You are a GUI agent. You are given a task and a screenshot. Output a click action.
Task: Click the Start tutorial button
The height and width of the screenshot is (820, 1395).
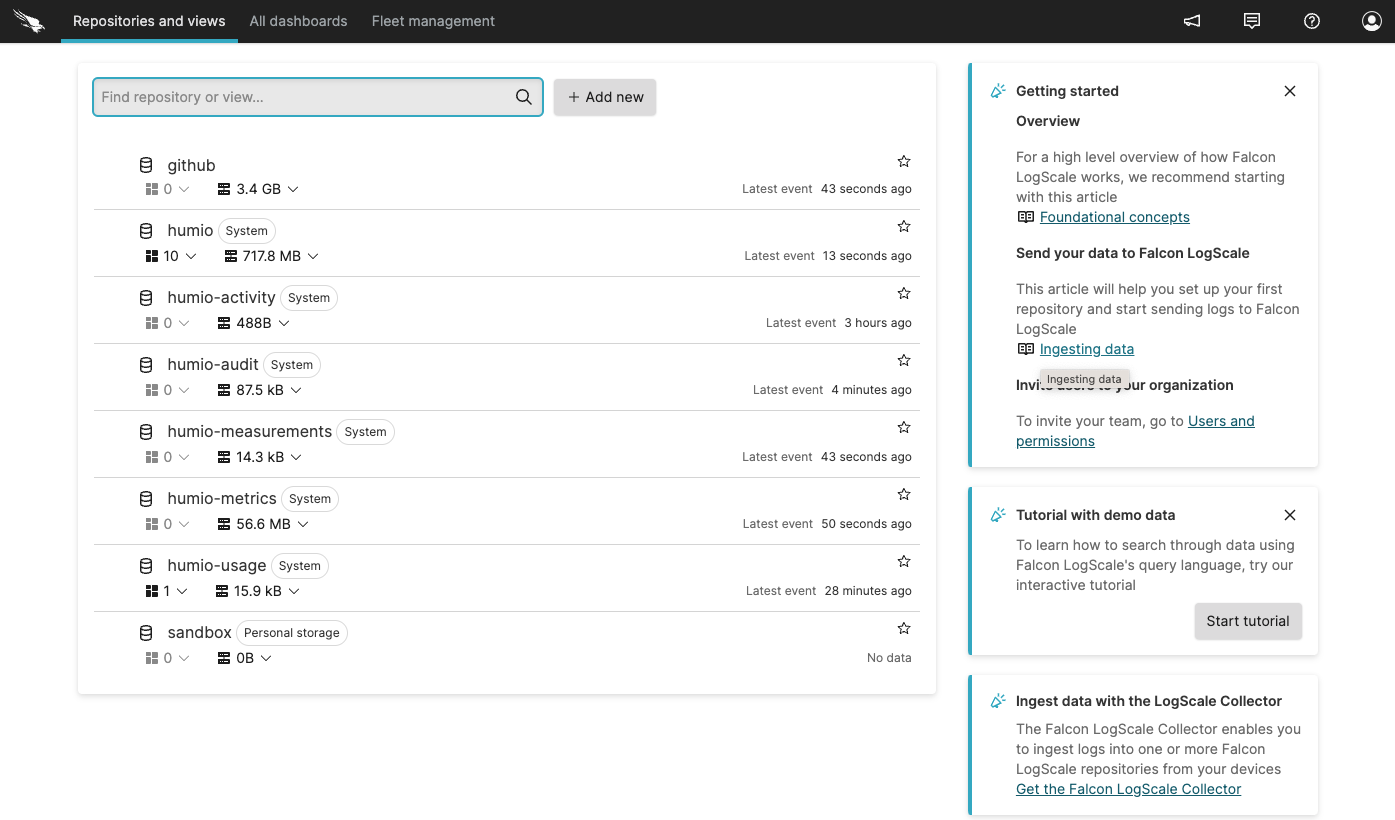pos(1247,621)
